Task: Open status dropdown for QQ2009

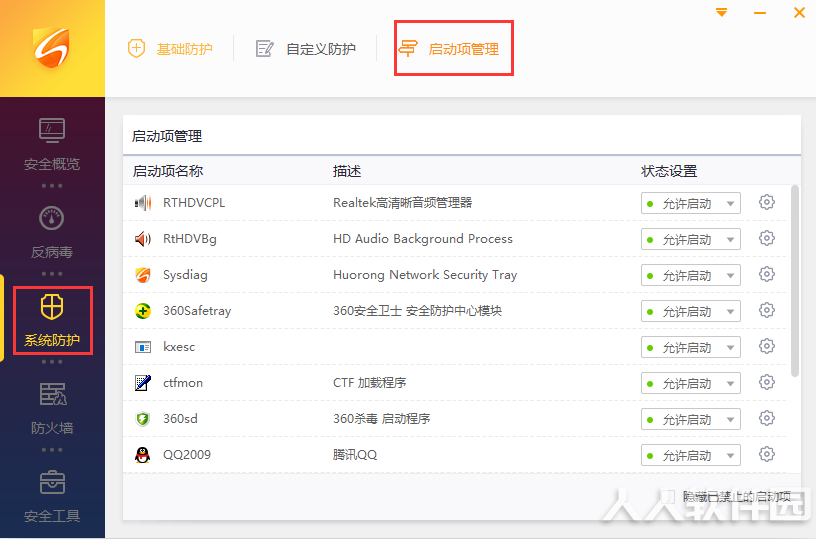Action: tap(691, 455)
